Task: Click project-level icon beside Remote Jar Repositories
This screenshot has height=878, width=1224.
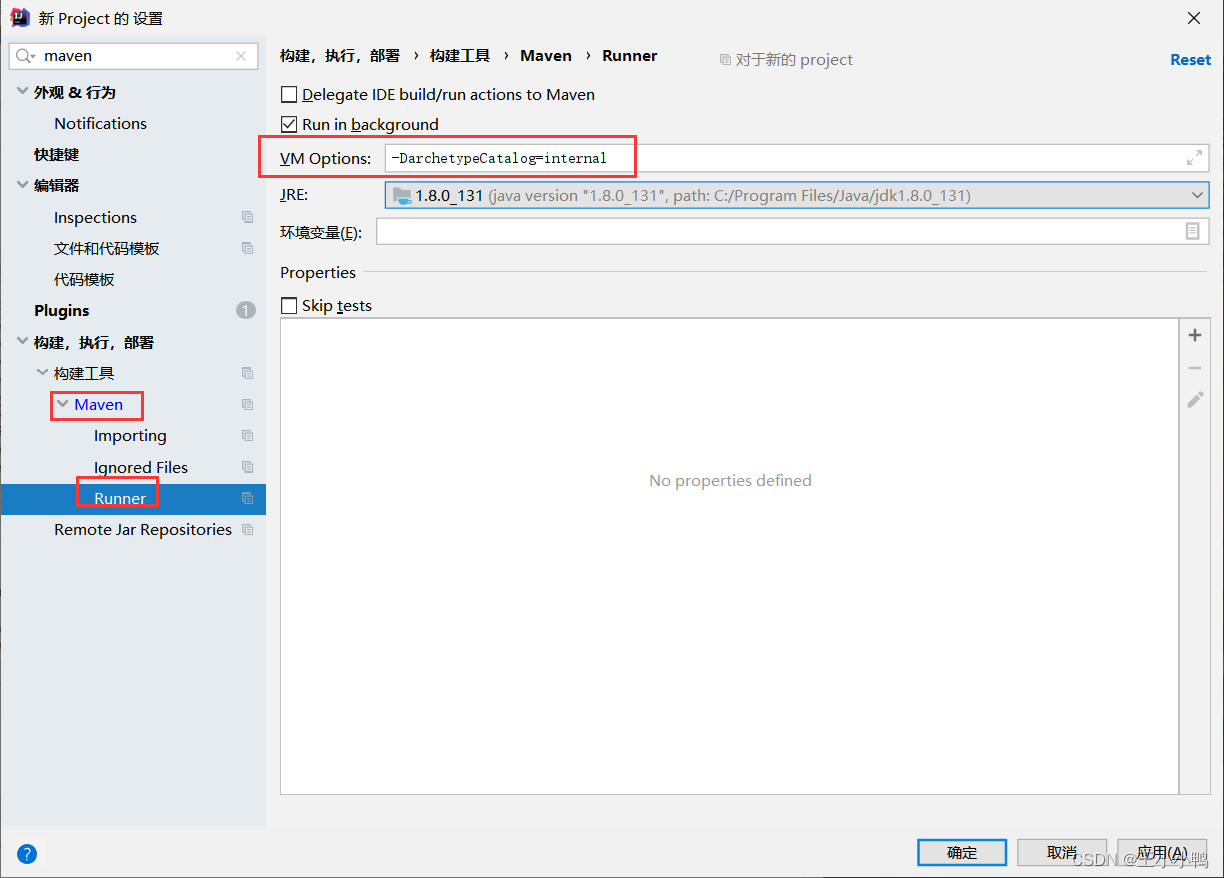Action: pyautogui.click(x=247, y=529)
